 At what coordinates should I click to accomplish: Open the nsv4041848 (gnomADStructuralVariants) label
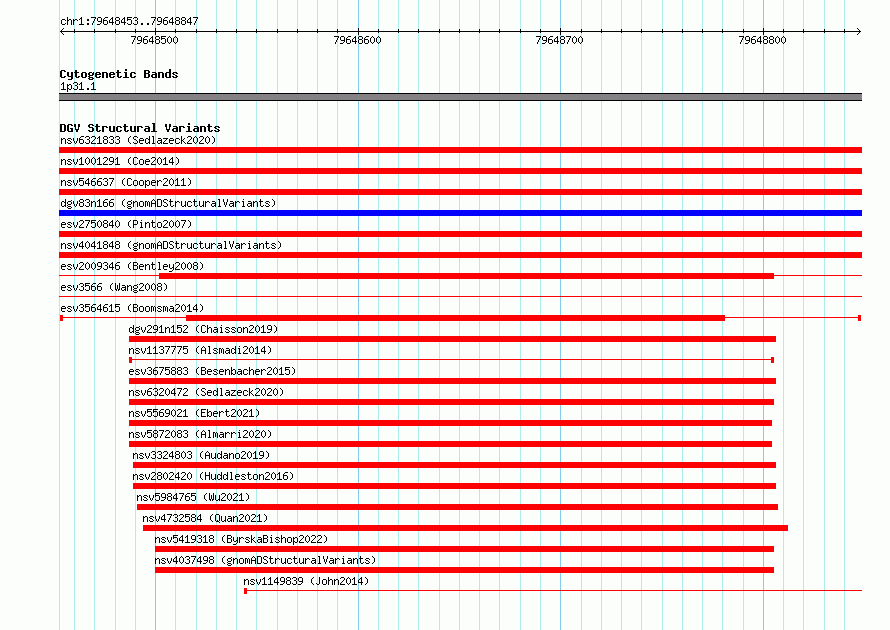click(171, 245)
